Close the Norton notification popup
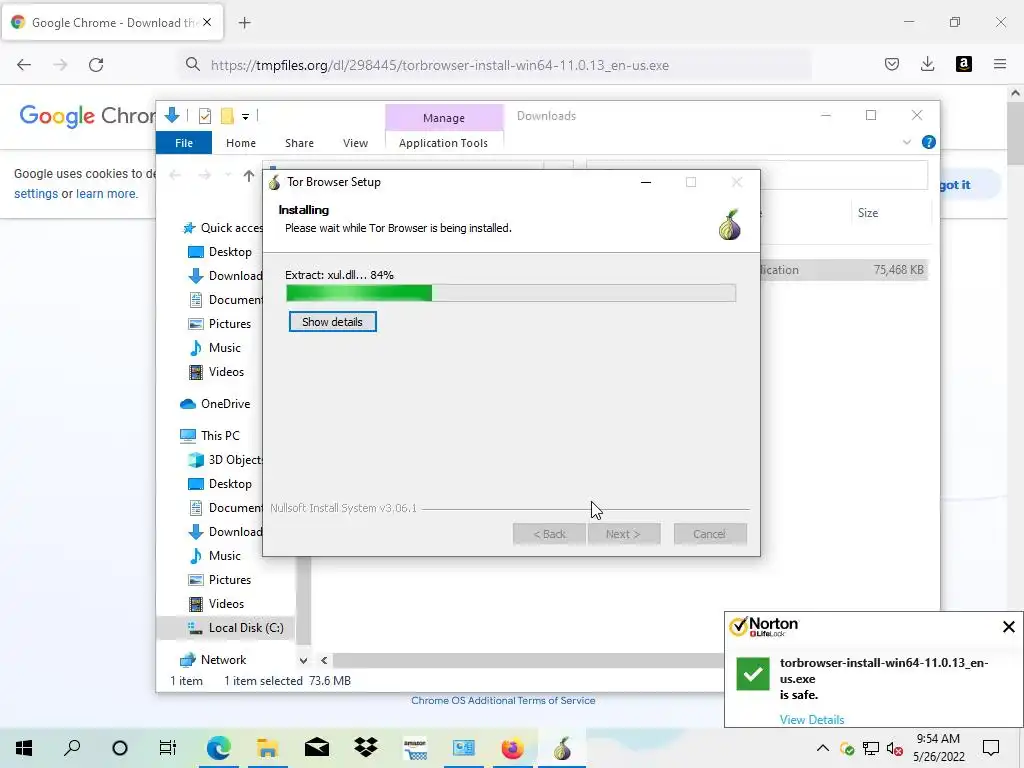 [x=1008, y=627]
